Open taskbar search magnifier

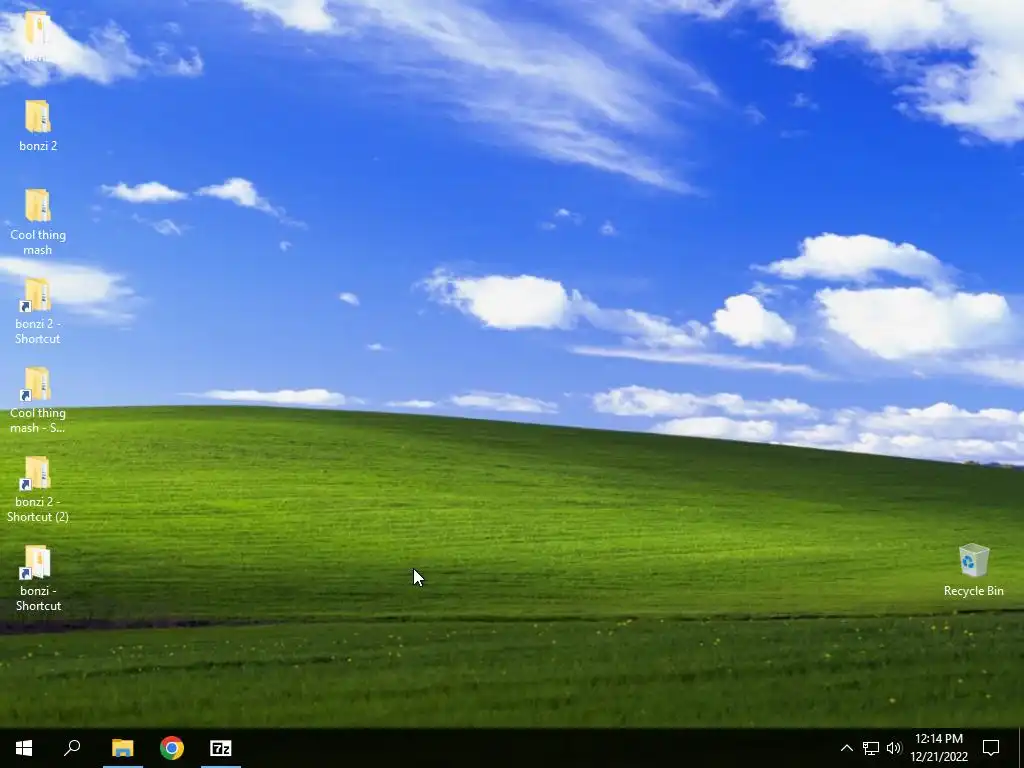coord(72,748)
